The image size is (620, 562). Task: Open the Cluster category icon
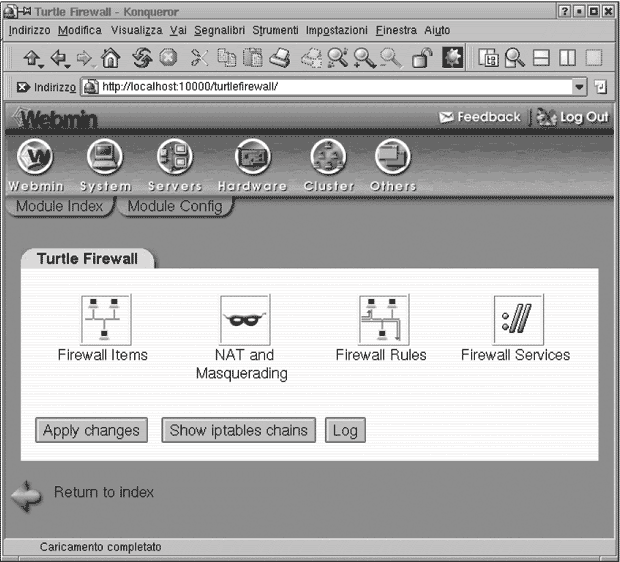[328, 157]
